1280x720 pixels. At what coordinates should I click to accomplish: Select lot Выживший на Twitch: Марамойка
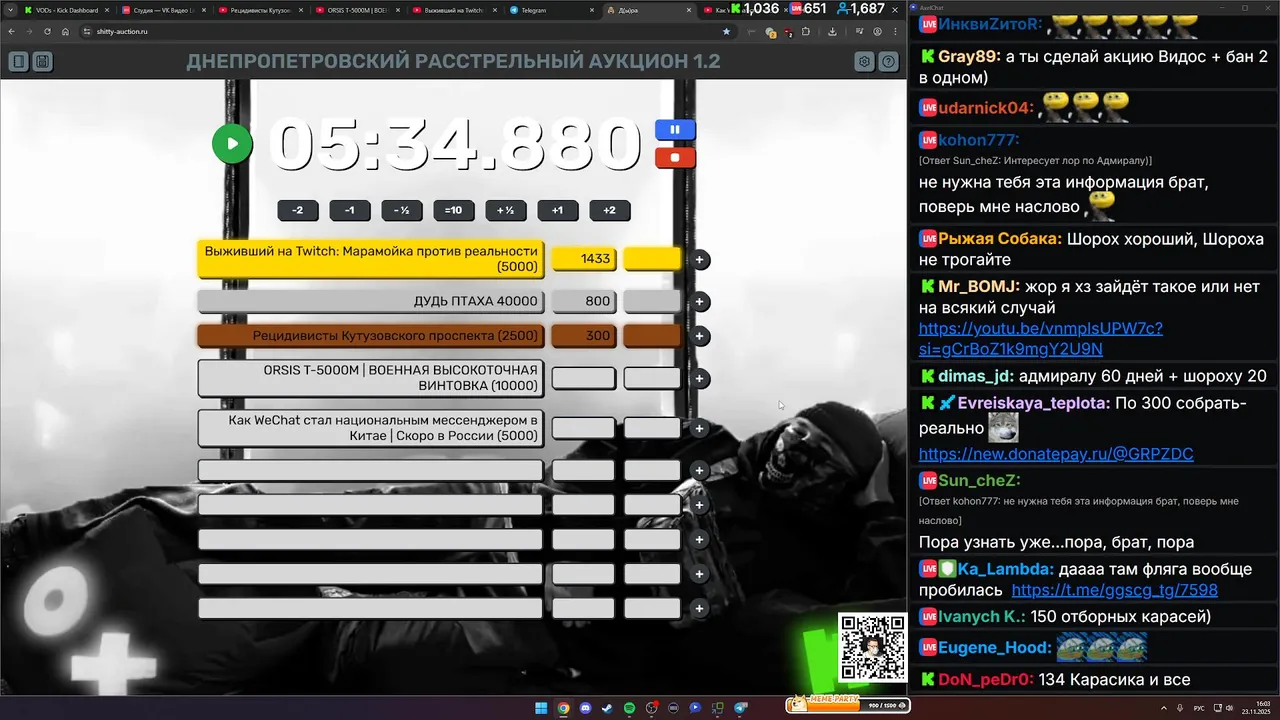coord(371,259)
